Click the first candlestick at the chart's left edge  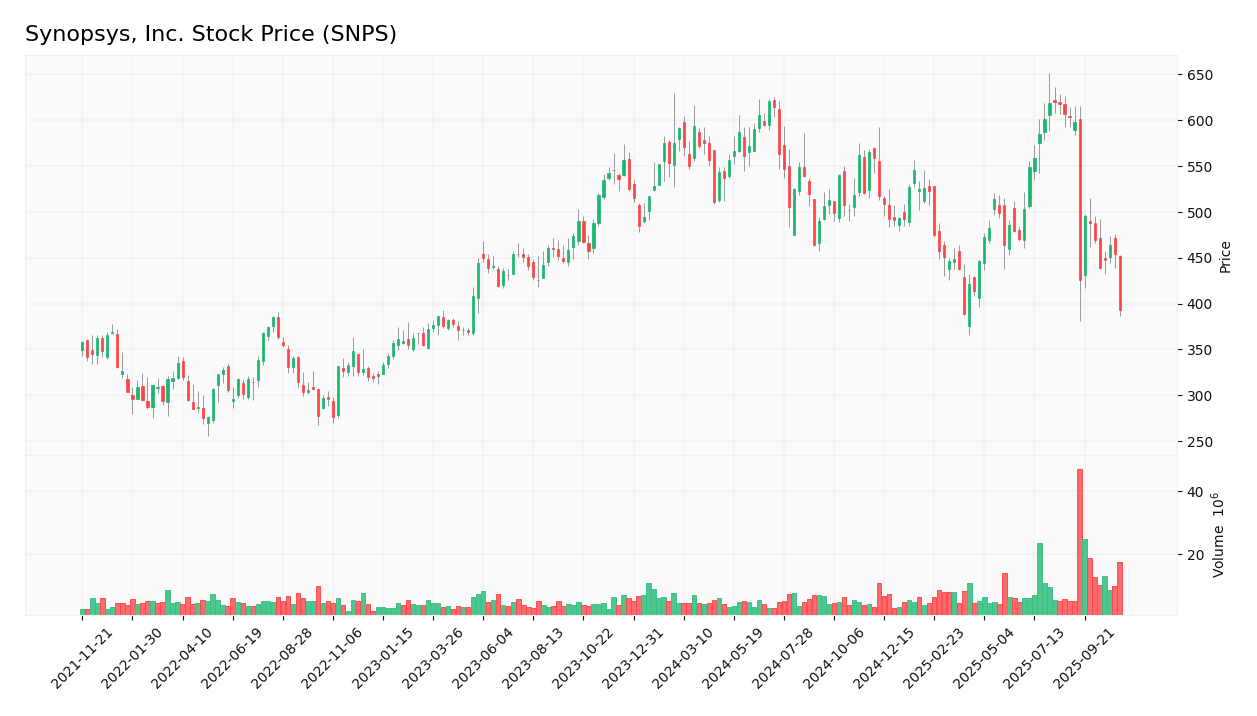coord(81,348)
